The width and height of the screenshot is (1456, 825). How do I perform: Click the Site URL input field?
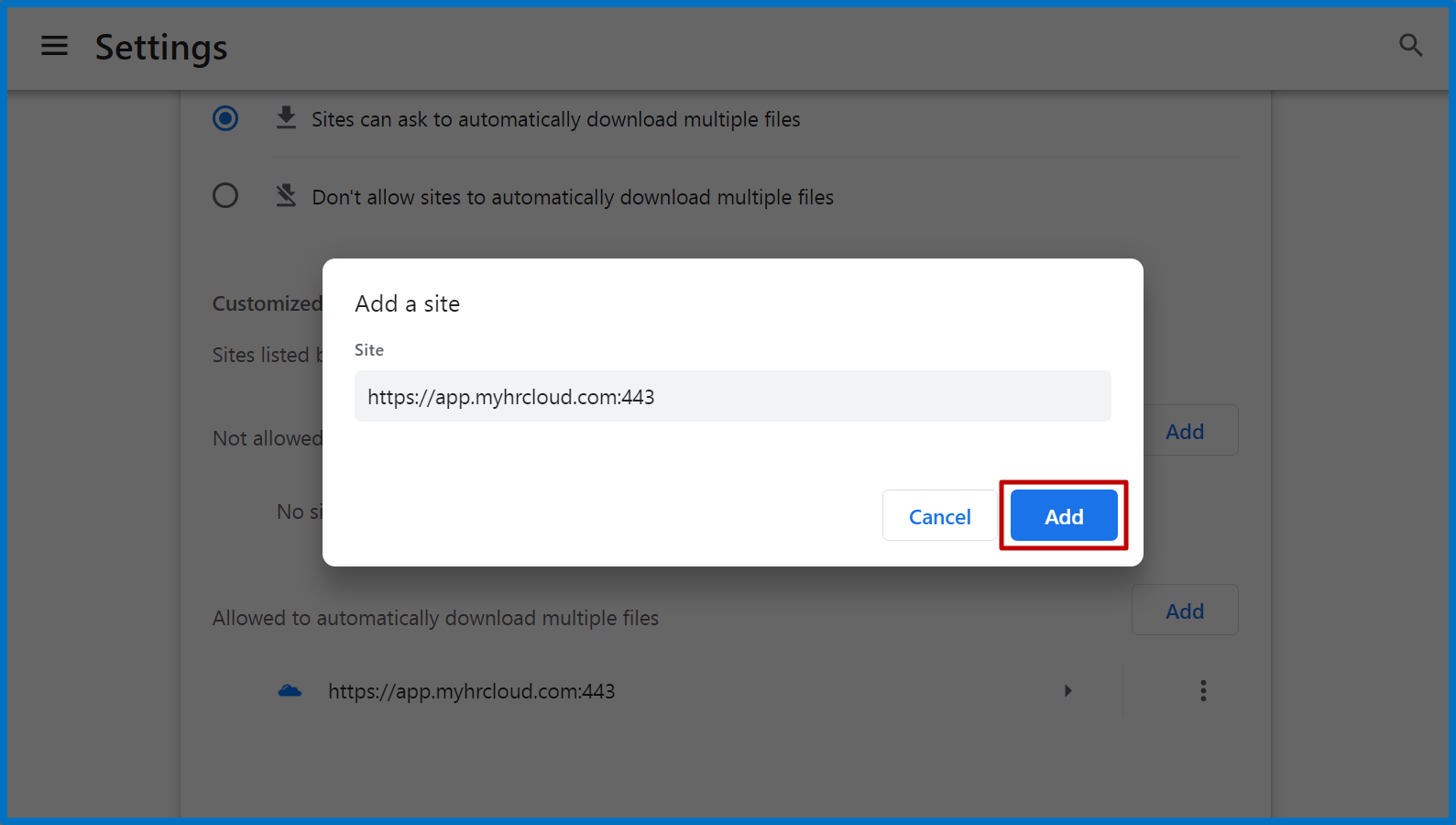click(732, 396)
